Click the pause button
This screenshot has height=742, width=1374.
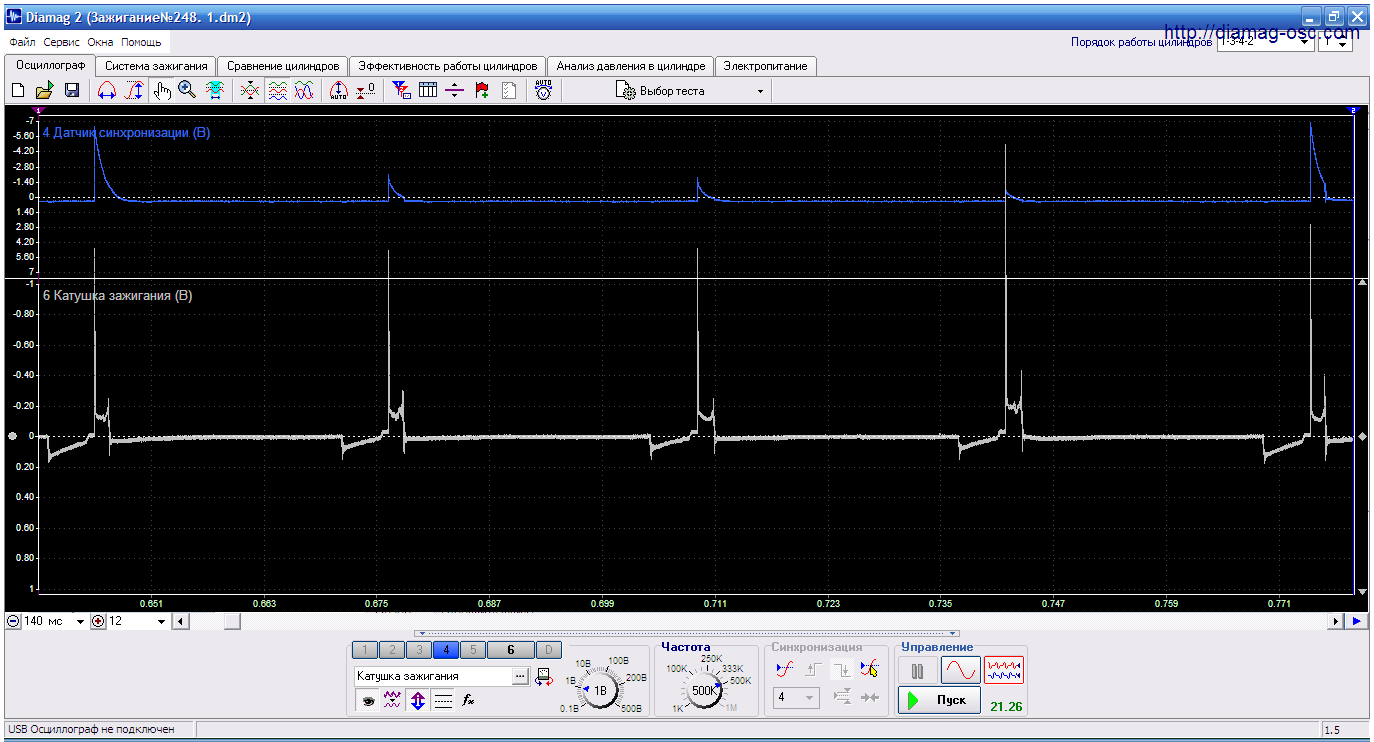click(x=917, y=670)
